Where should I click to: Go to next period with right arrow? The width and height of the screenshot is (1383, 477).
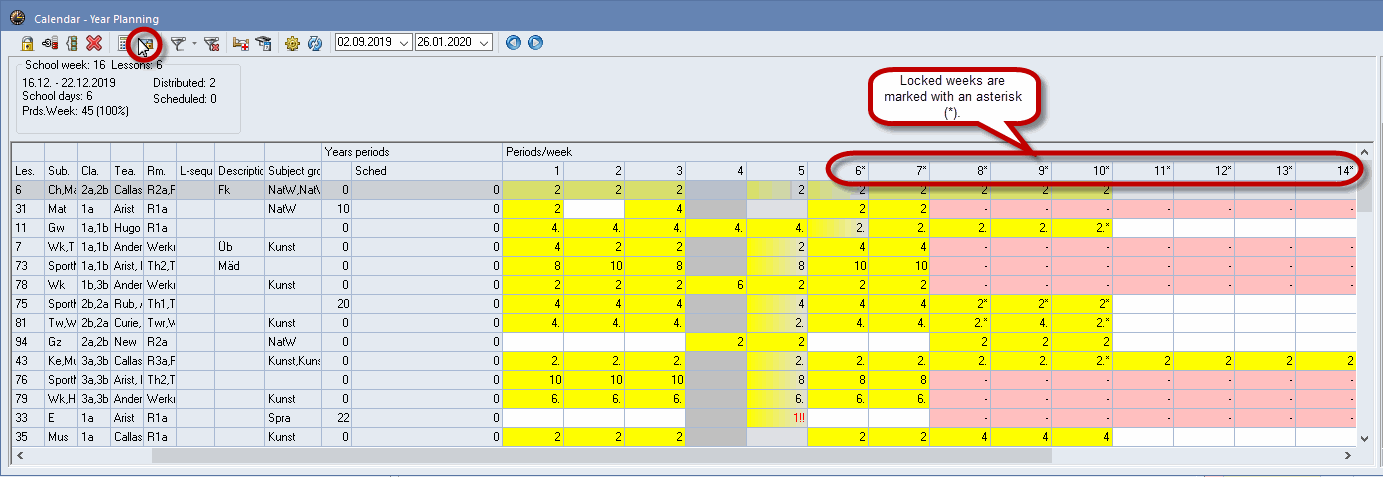pos(536,43)
